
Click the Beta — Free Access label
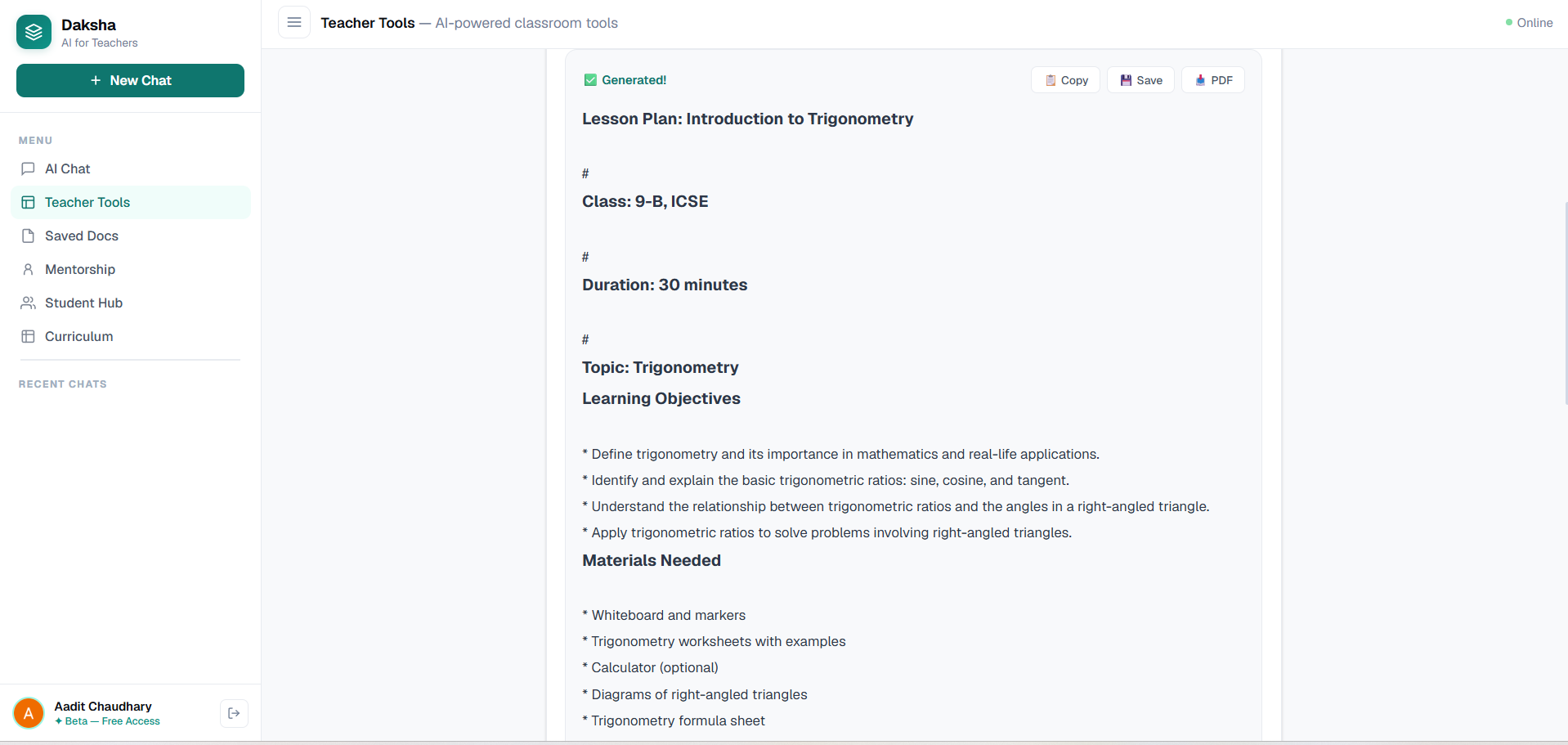click(107, 721)
